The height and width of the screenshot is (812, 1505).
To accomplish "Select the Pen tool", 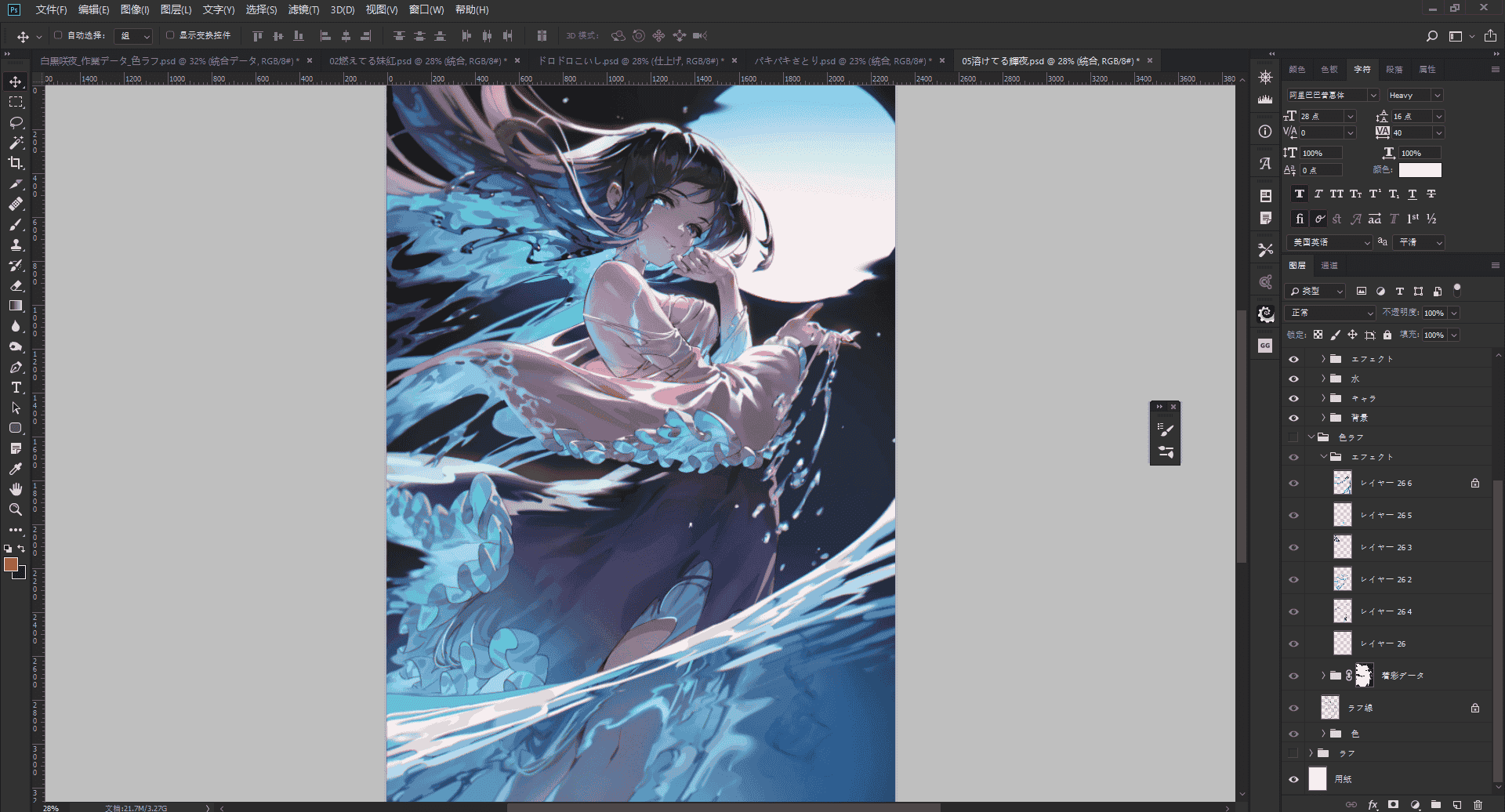I will (x=16, y=368).
